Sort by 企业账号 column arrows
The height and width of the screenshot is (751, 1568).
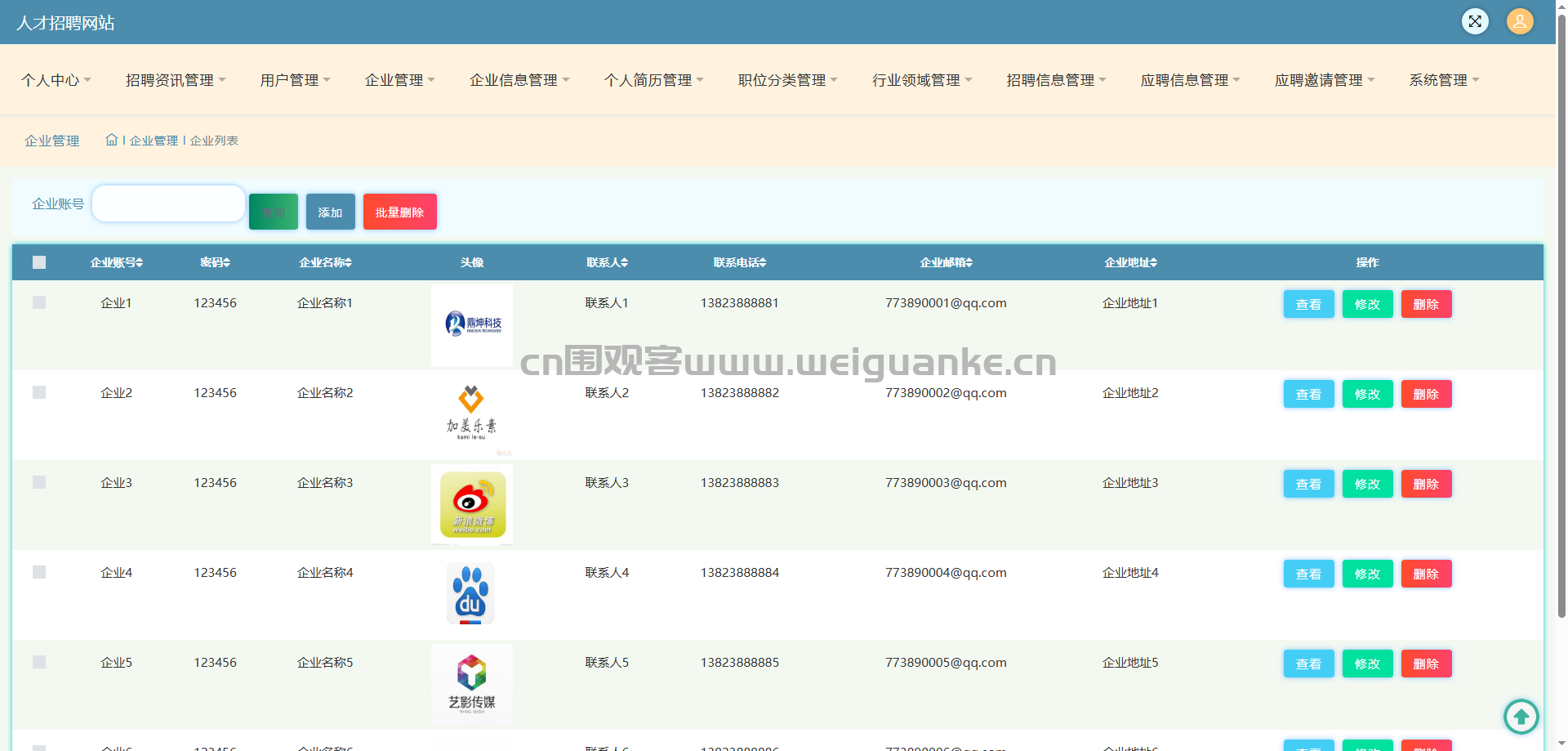point(140,262)
